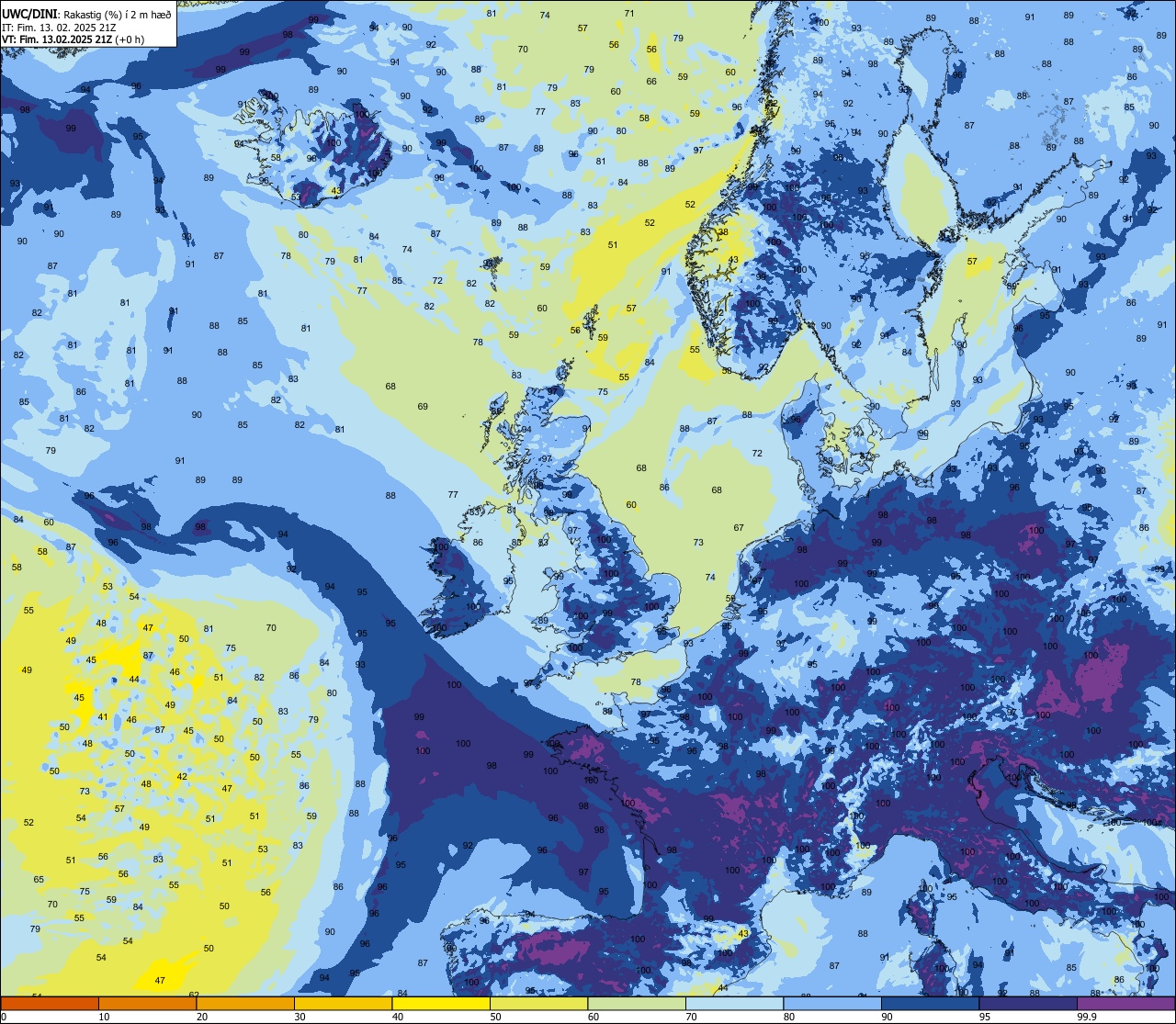Choose the dark blue 90–95 legend block

pos(930,1003)
